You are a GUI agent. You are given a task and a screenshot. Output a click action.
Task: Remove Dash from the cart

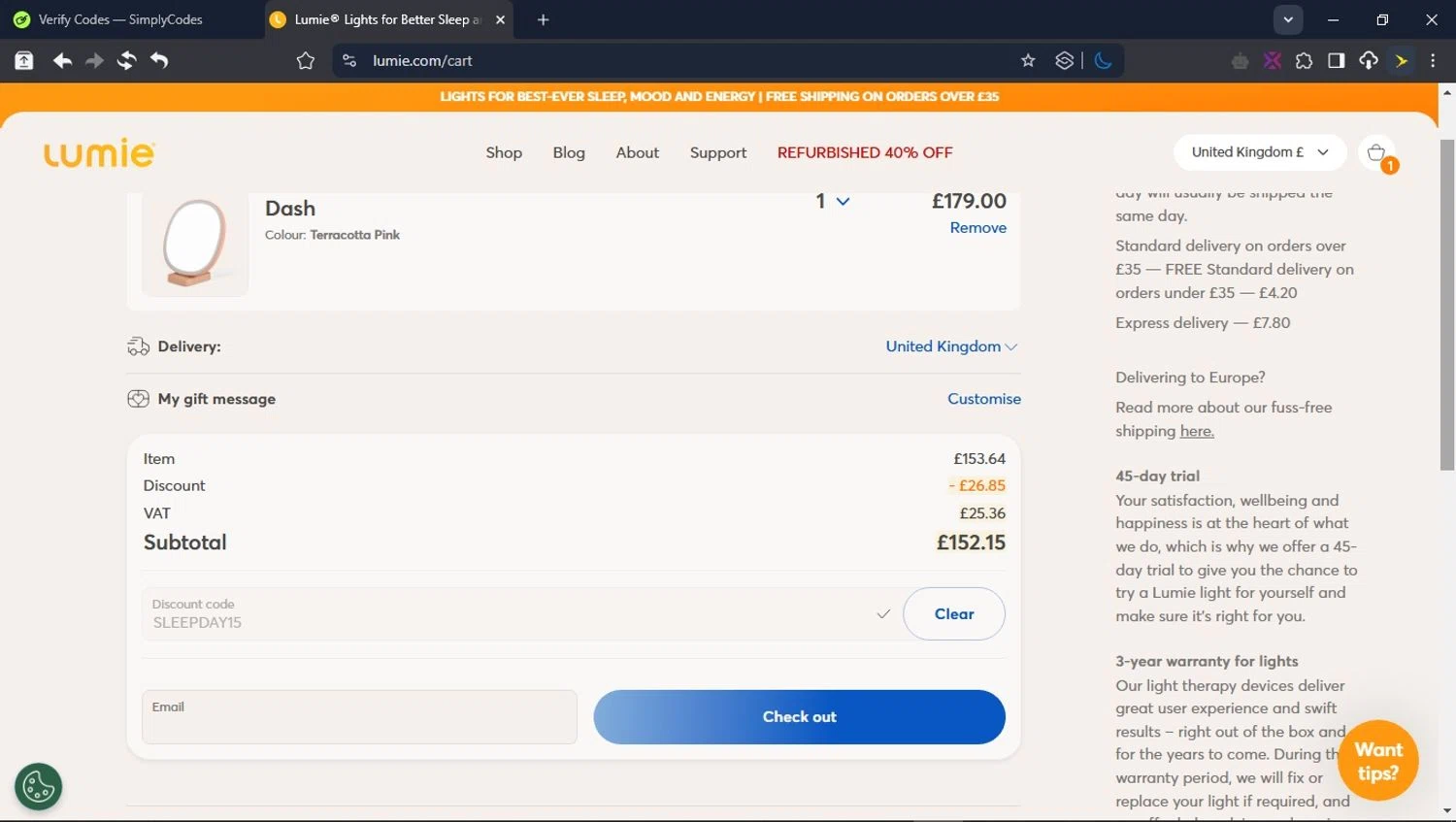pyautogui.click(x=977, y=227)
